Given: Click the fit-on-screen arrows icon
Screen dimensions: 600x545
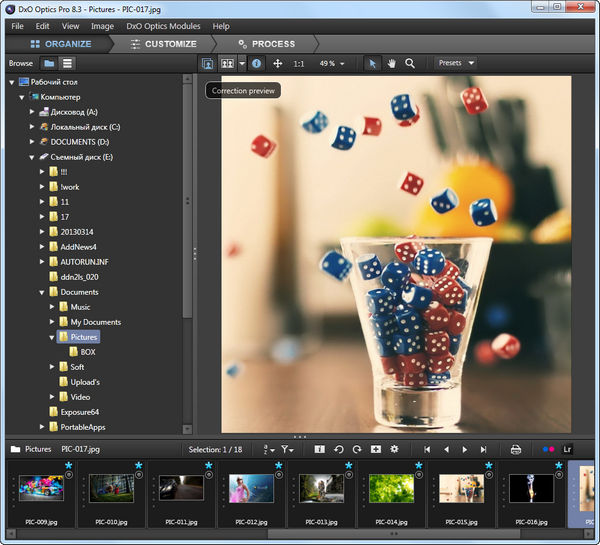Looking at the screenshot, I should (x=277, y=63).
